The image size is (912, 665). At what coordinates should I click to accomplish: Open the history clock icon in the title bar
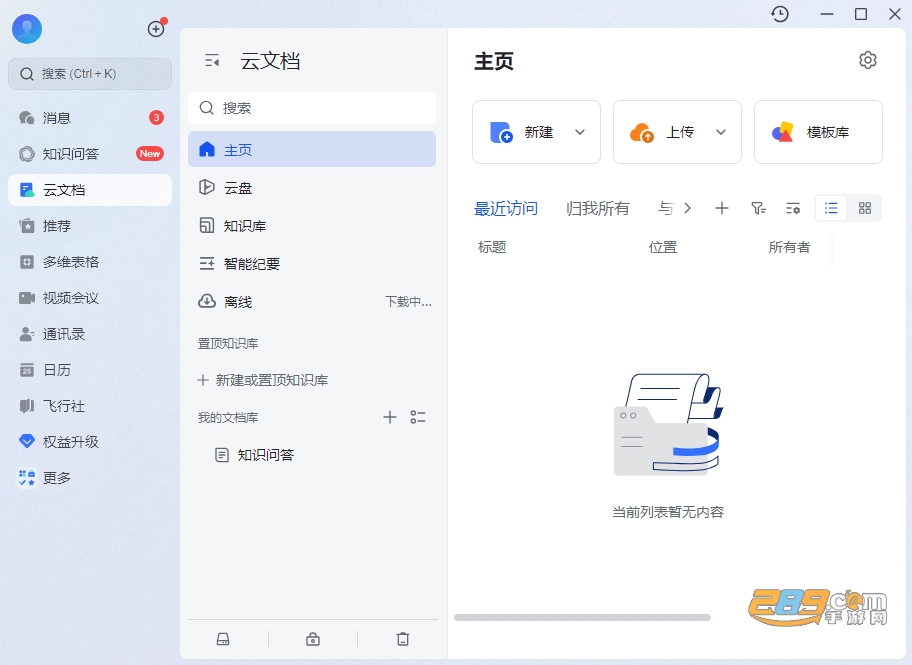[x=779, y=14]
